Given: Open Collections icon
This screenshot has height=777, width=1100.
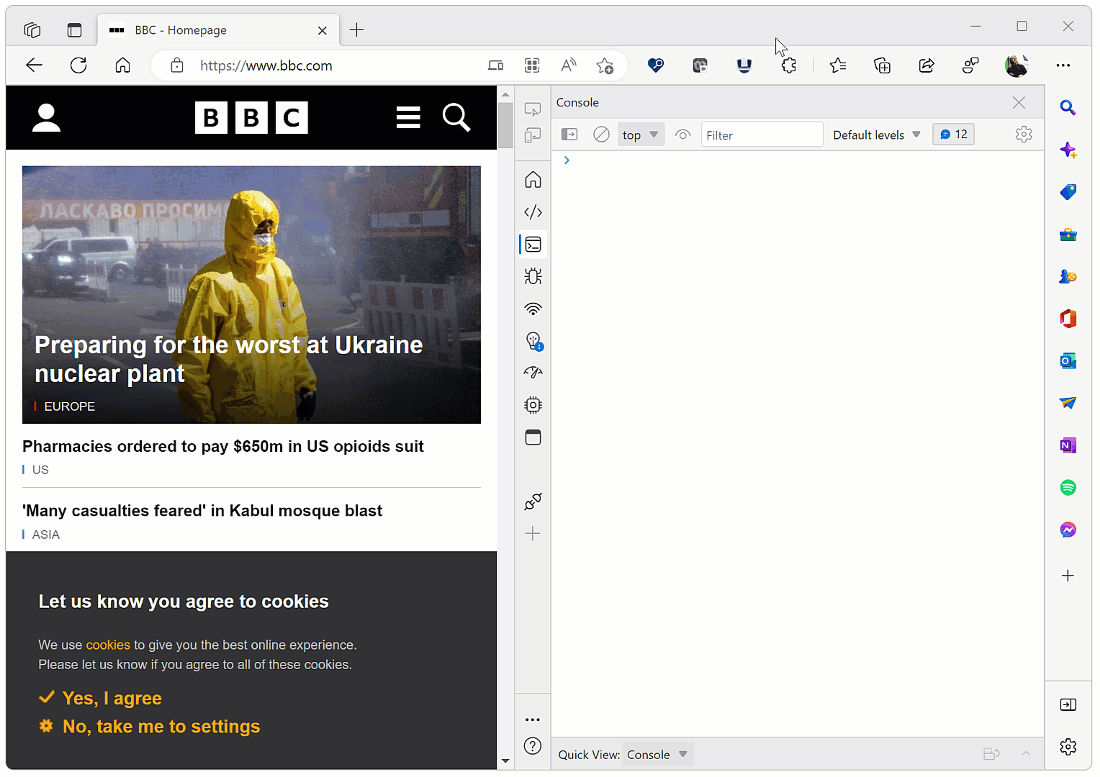Looking at the screenshot, I should tap(882, 65).
